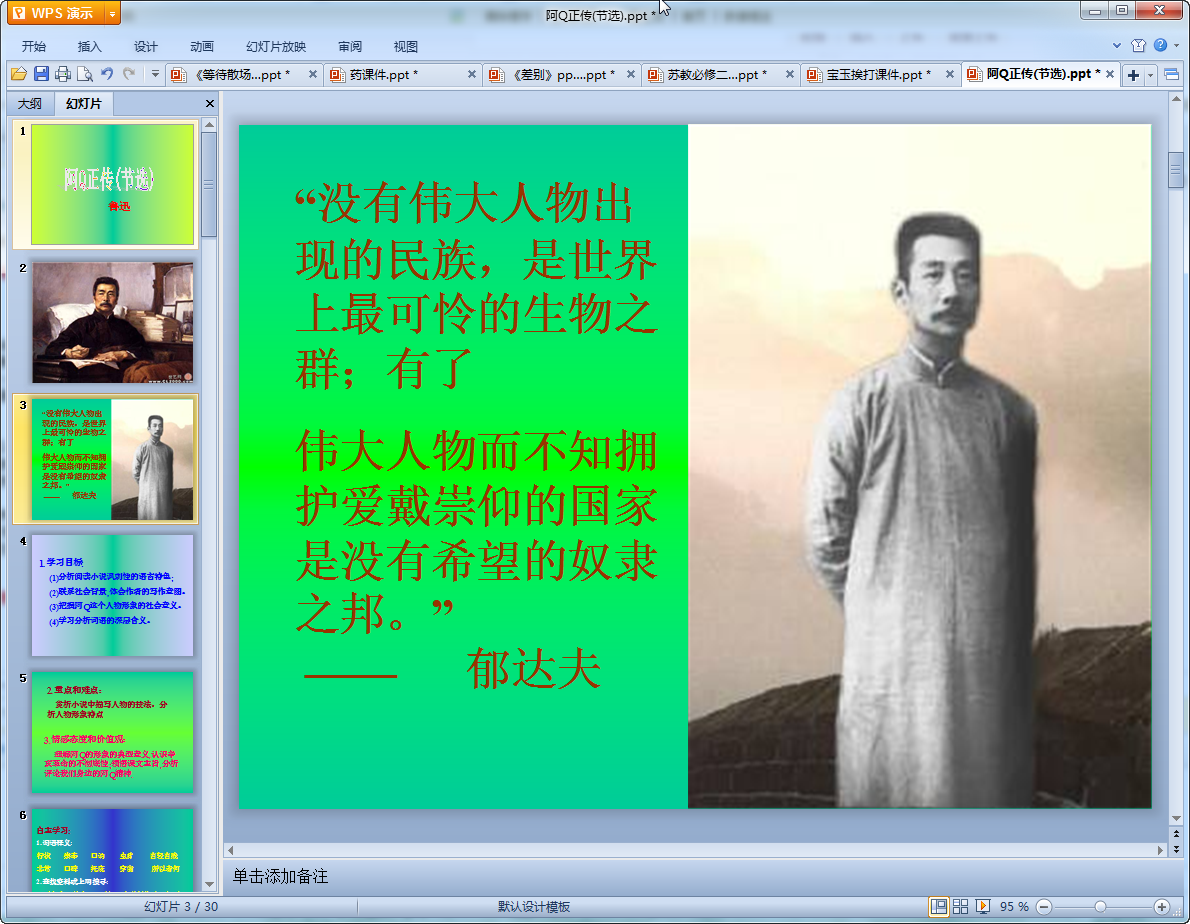Start slideshow from status bar icon
1190x924 pixels.
tap(983, 907)
